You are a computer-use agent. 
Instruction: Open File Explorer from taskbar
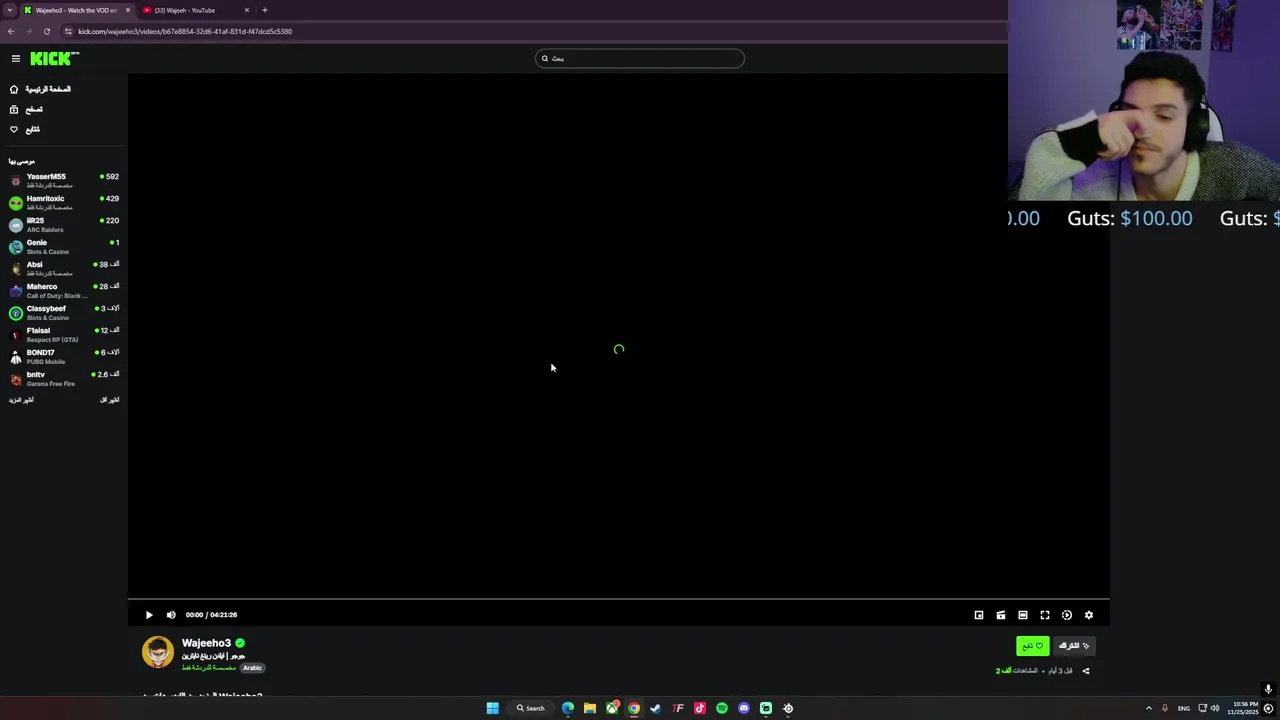pos(590,708)
